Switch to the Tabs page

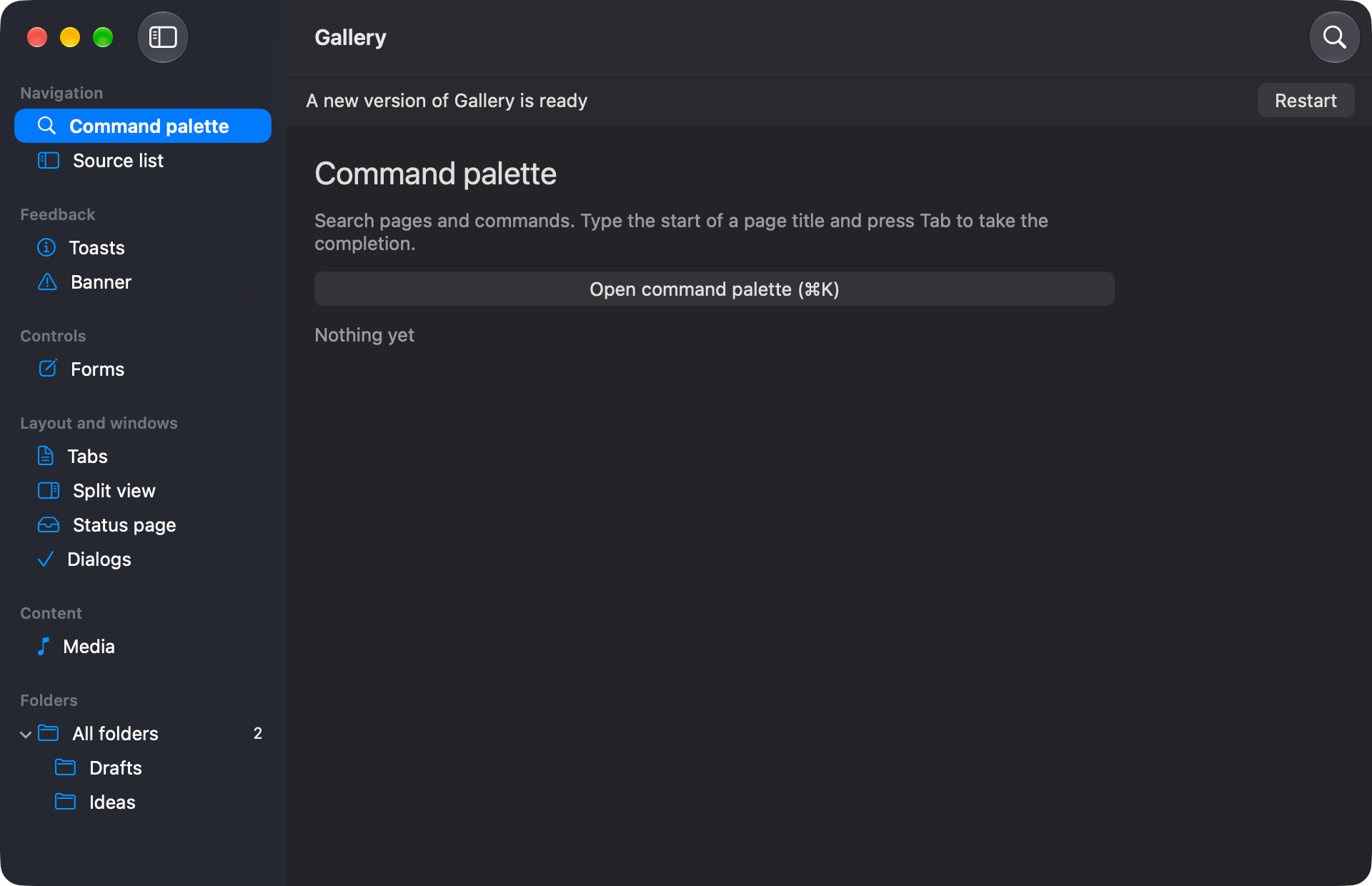(x=143, y=456)
